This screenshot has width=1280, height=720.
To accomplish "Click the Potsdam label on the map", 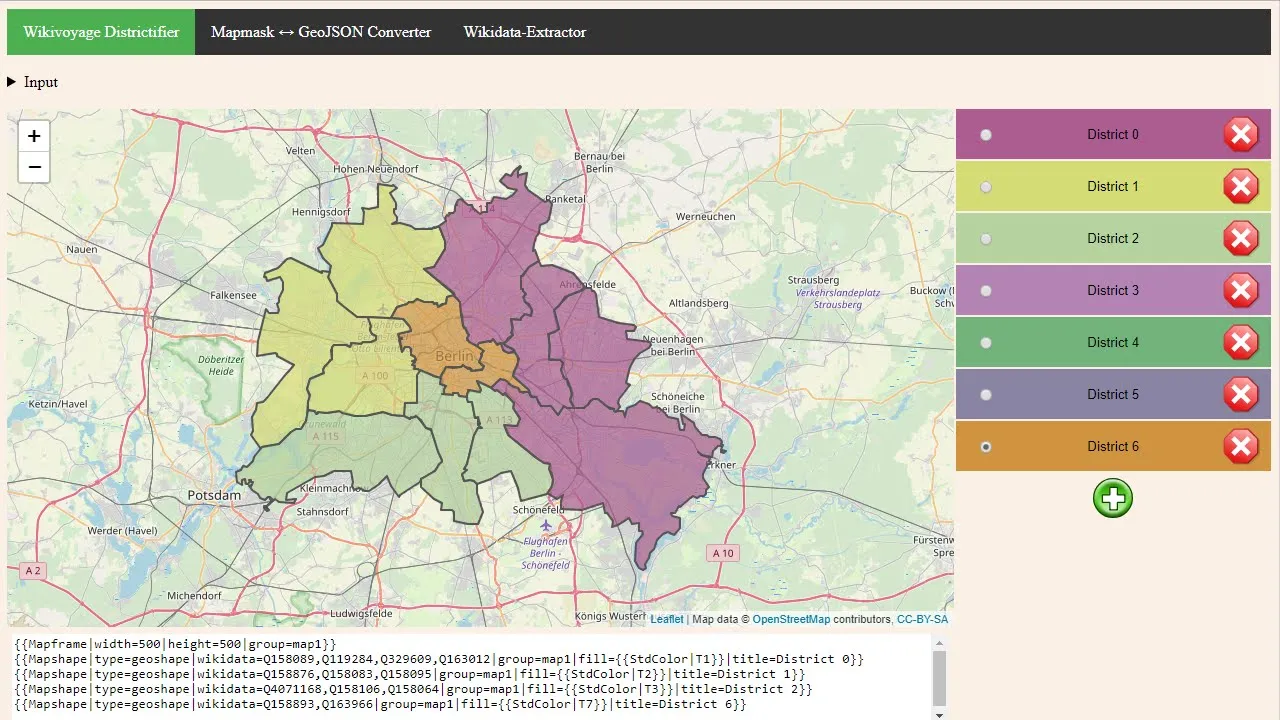I will [214, 495].
